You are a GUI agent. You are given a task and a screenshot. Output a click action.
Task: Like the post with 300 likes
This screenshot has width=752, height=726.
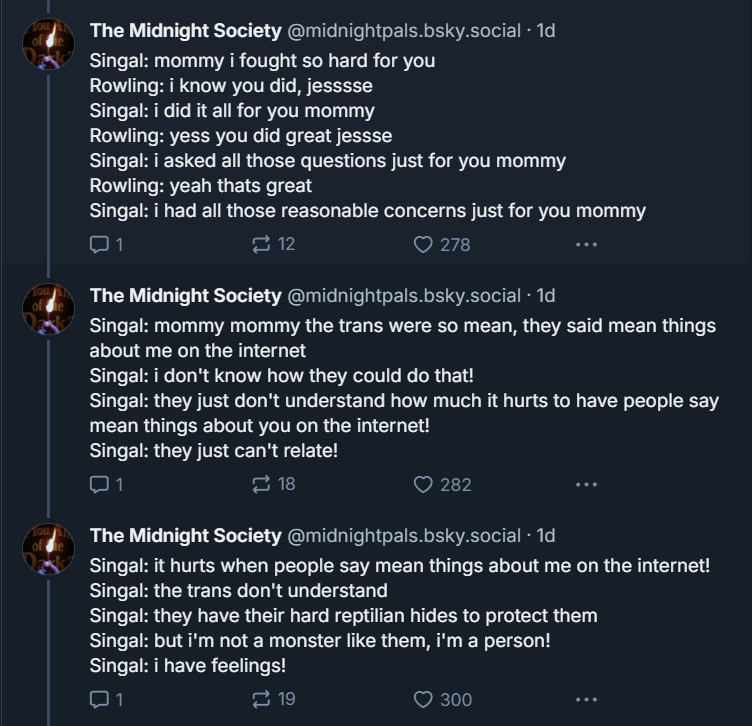pyautogui.click(x=443, y=700)
